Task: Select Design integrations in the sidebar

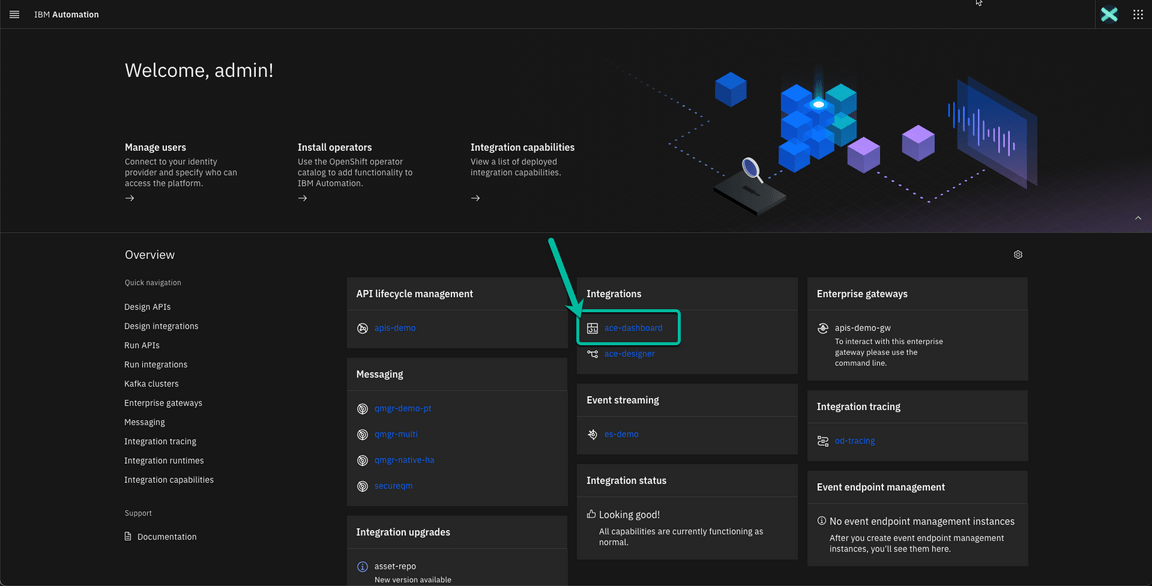Action: 162,325
